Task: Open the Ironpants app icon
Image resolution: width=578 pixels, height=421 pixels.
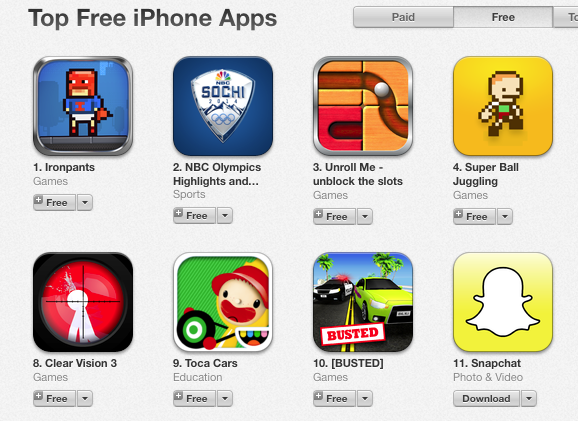Action: 83,106
